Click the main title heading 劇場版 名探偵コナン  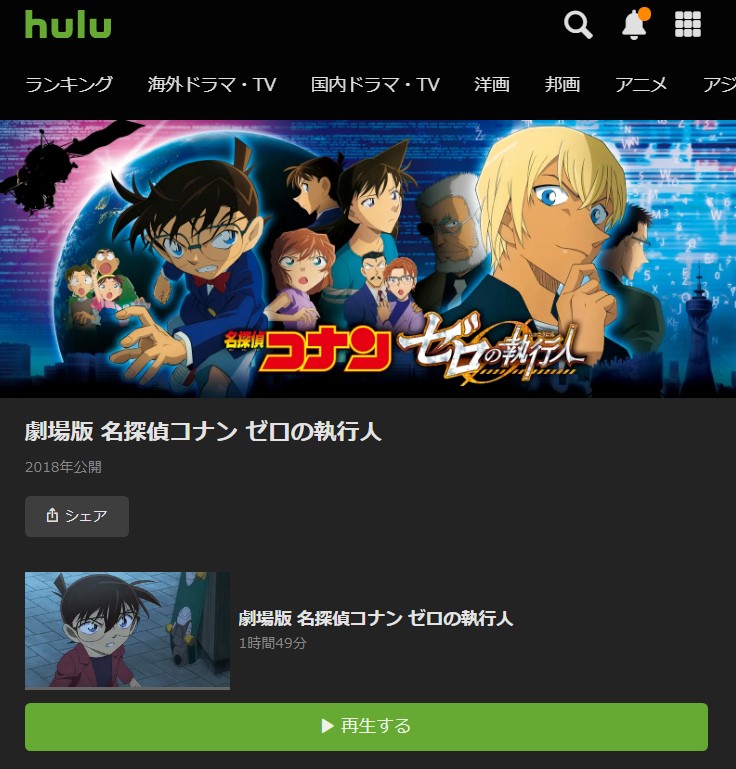click(x=203, y=432)
